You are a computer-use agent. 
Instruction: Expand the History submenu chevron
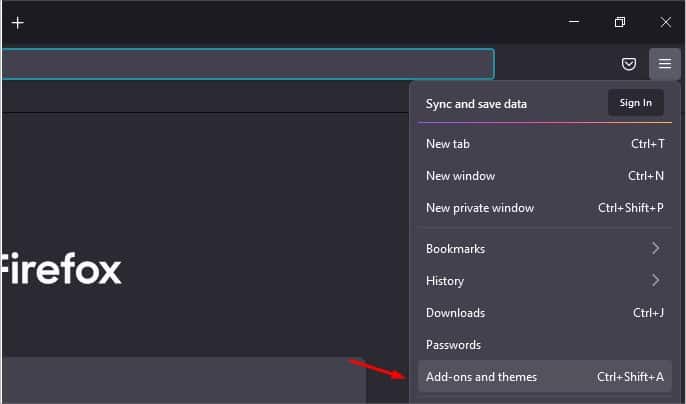point(655,281)
